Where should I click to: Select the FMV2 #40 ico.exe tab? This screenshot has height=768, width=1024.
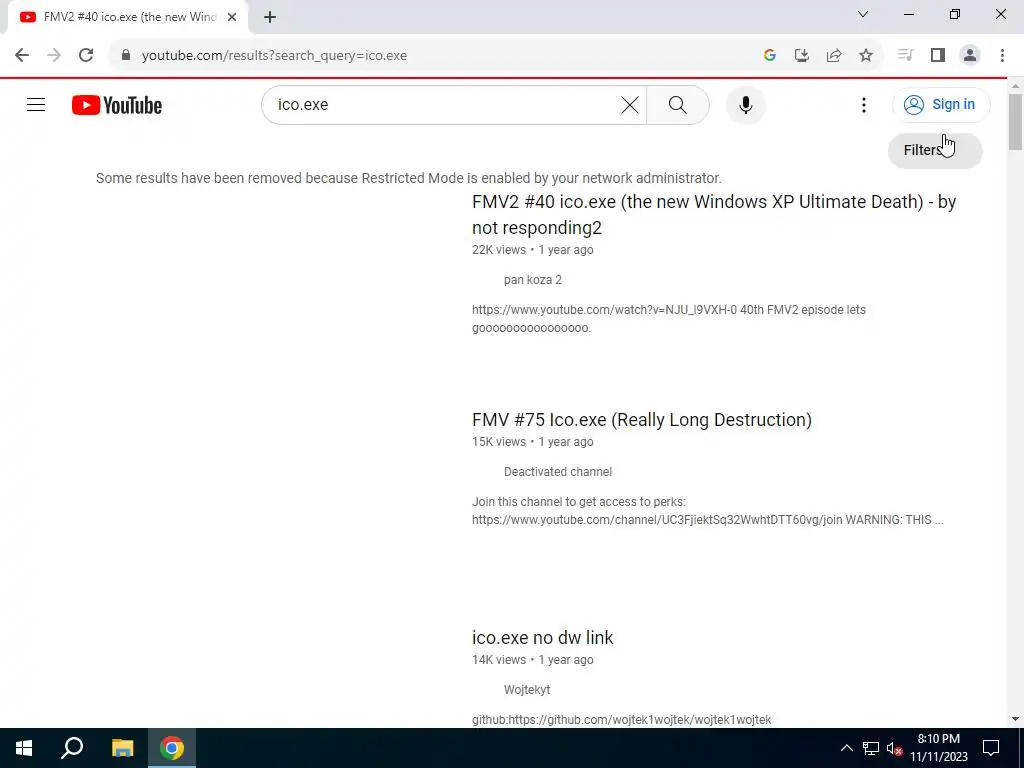pyautogui.click(x=127, y=18)
